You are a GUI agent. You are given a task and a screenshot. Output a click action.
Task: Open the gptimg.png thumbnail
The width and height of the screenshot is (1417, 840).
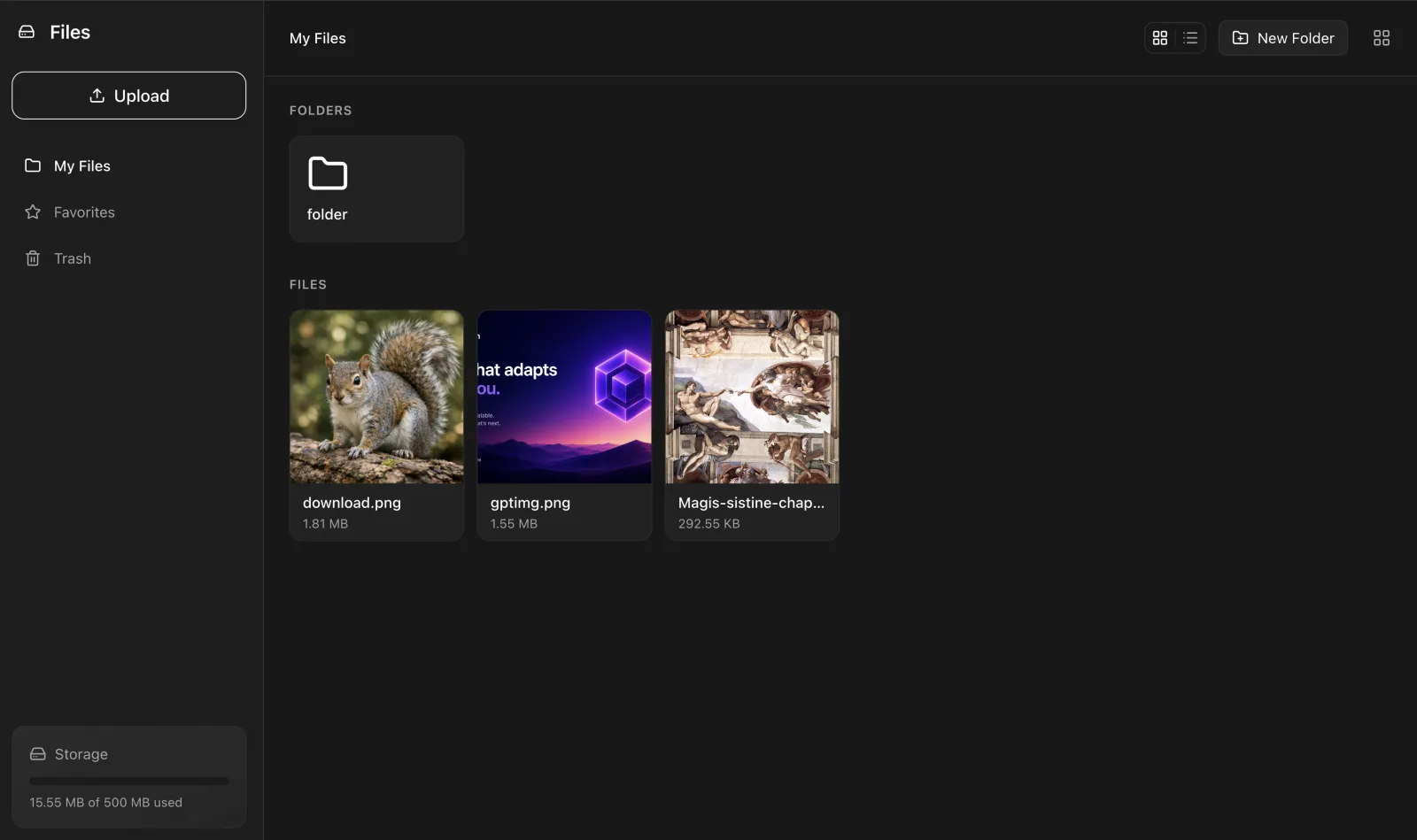564,397
